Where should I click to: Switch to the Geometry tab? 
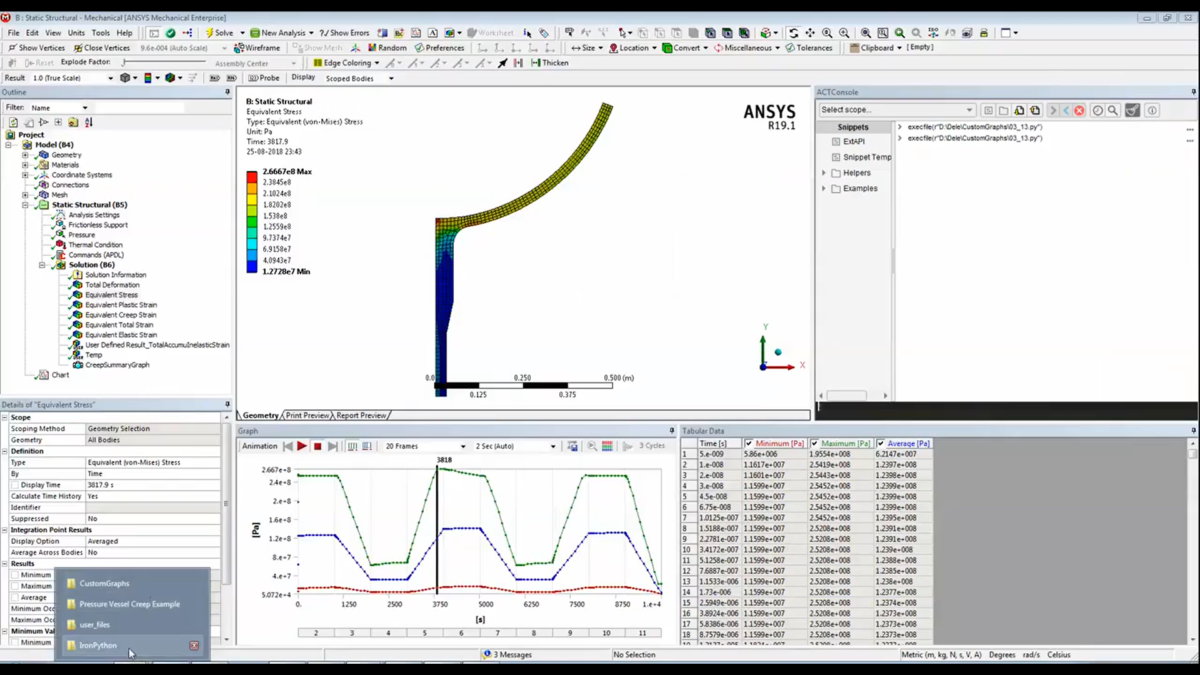260,415
